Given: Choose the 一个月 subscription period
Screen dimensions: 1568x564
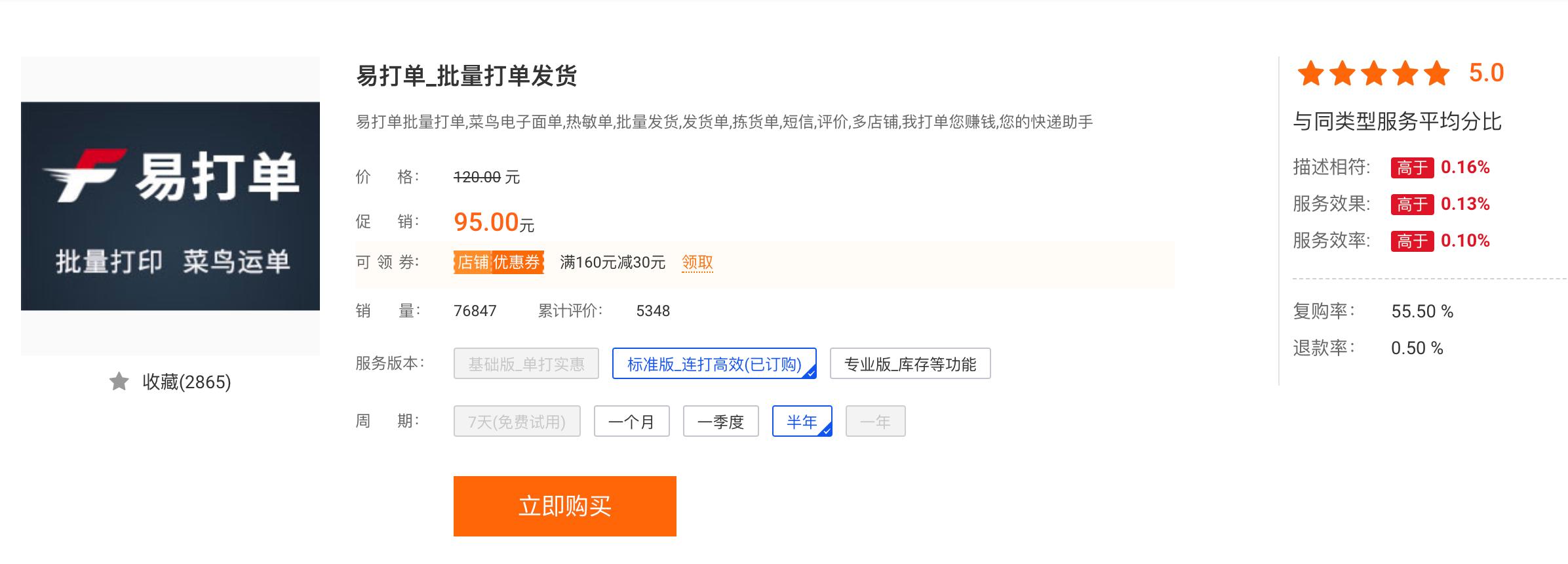Looking at the screenshot, I should point(631,422).
